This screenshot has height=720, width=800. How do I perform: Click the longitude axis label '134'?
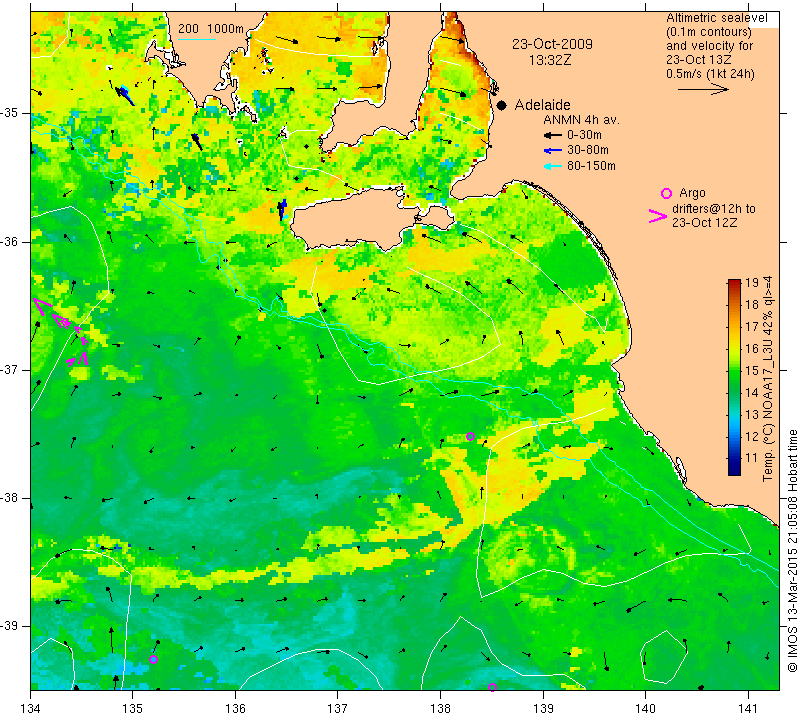click(x=31, y=708)
